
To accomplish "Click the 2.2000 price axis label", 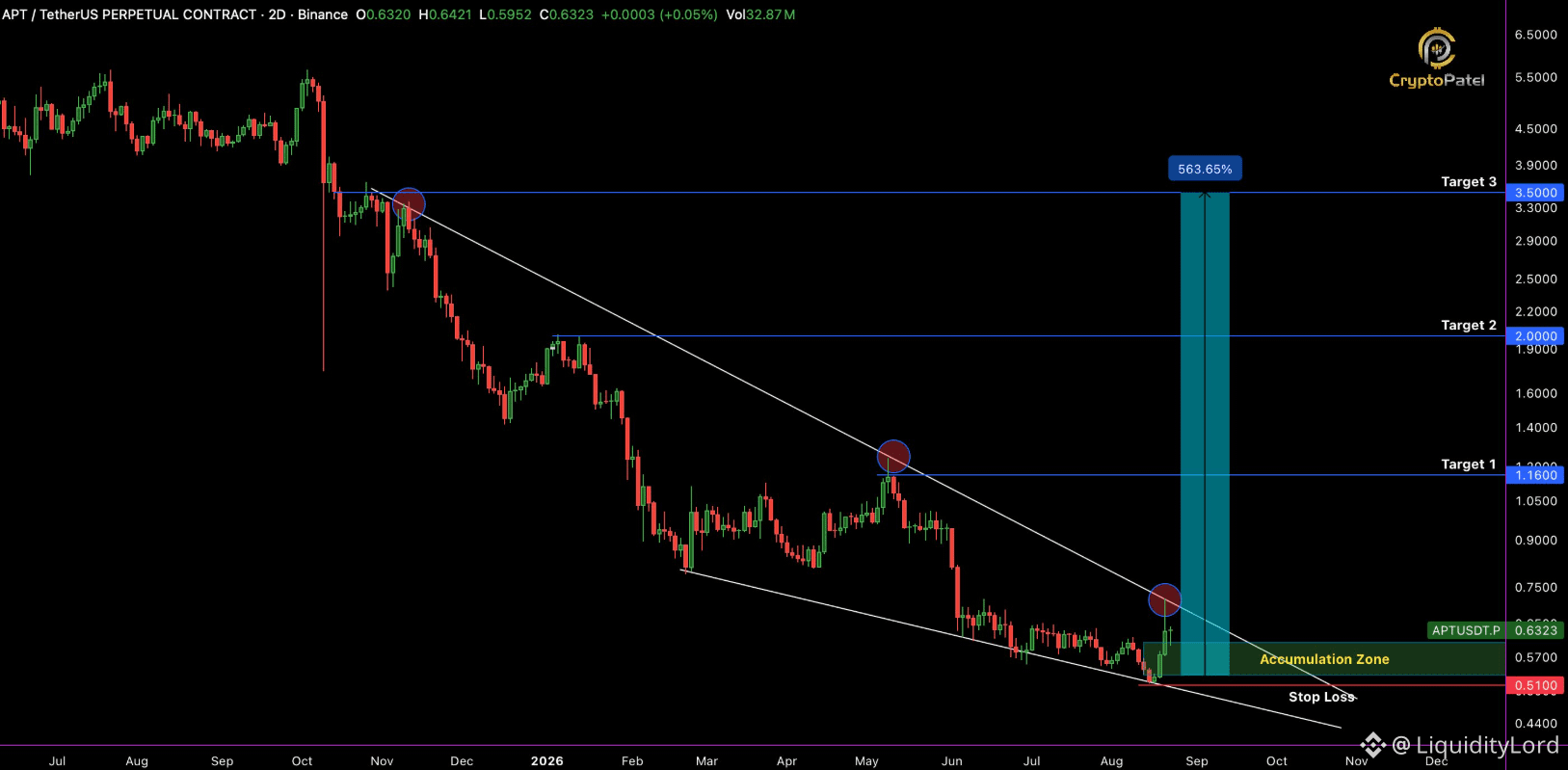I will click(1535, 311).
